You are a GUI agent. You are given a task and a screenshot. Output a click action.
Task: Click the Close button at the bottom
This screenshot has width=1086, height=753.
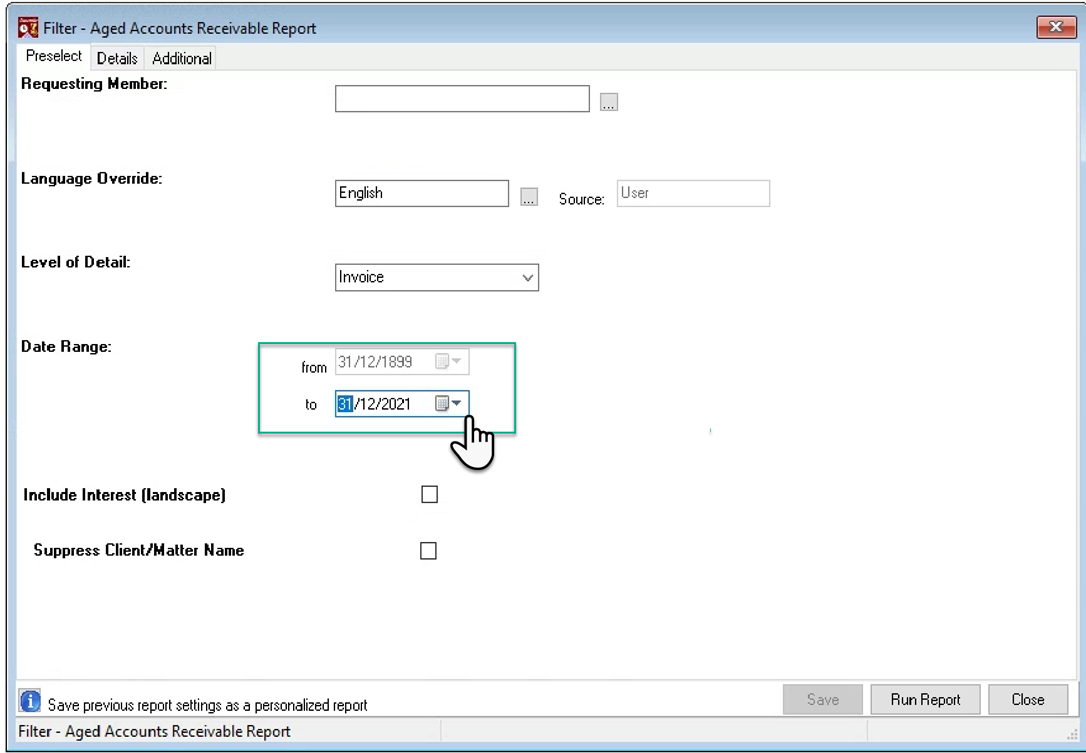click(1028, 700)
